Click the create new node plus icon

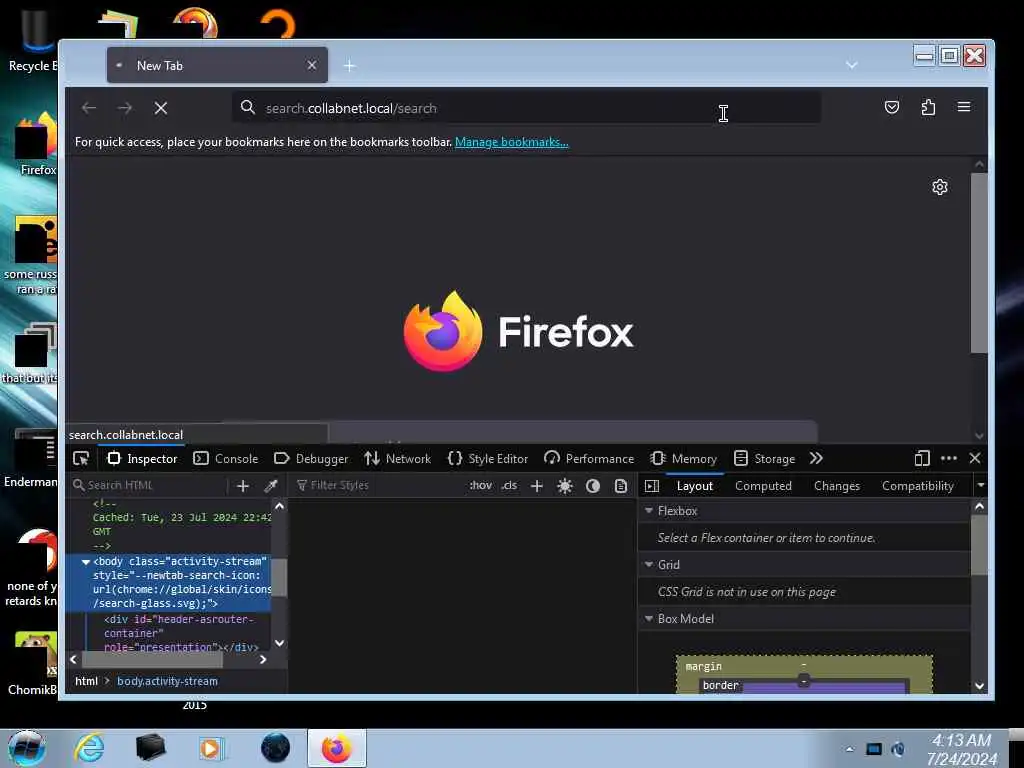243,485
